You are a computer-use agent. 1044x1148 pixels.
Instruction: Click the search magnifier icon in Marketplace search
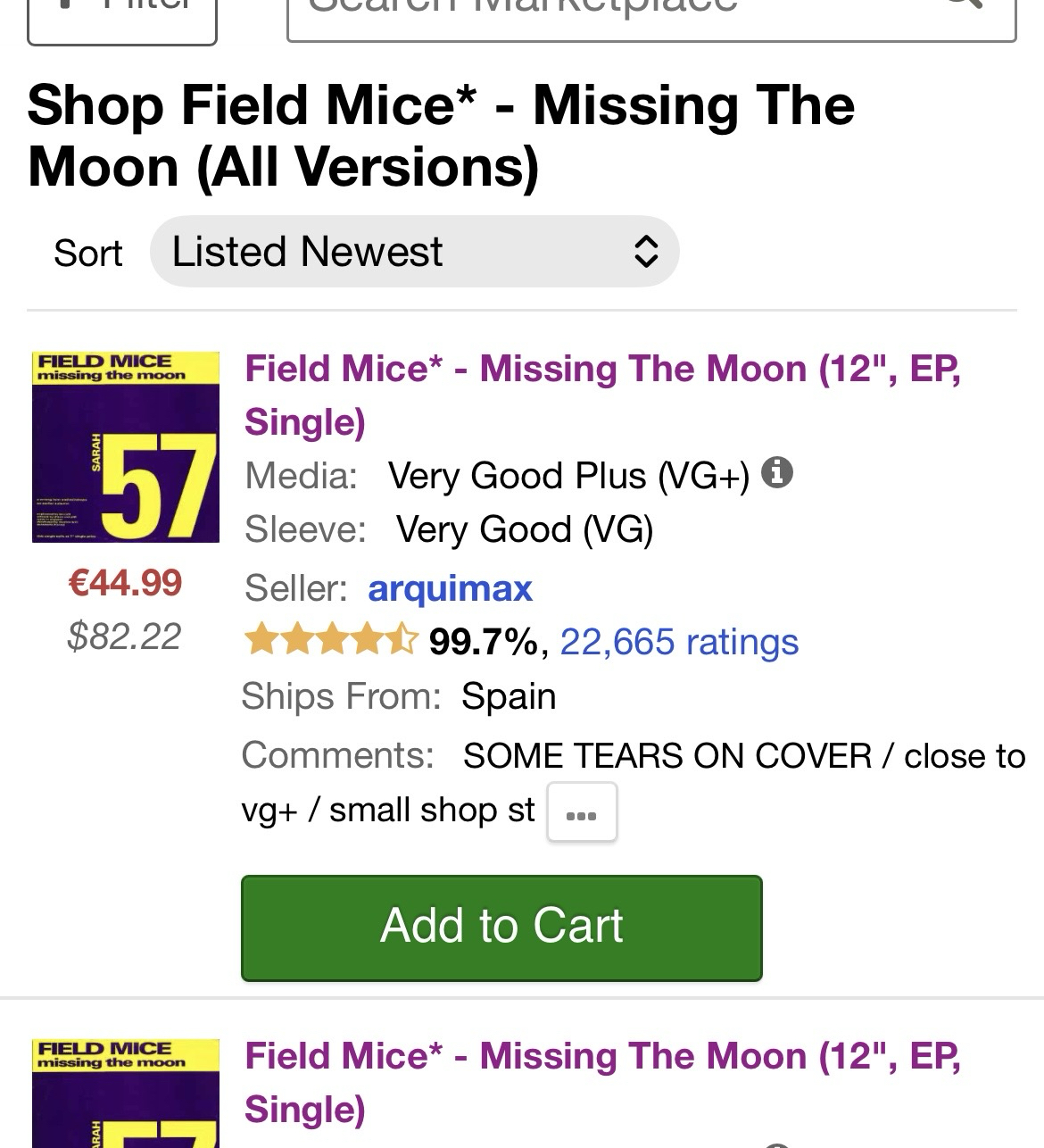964,7
